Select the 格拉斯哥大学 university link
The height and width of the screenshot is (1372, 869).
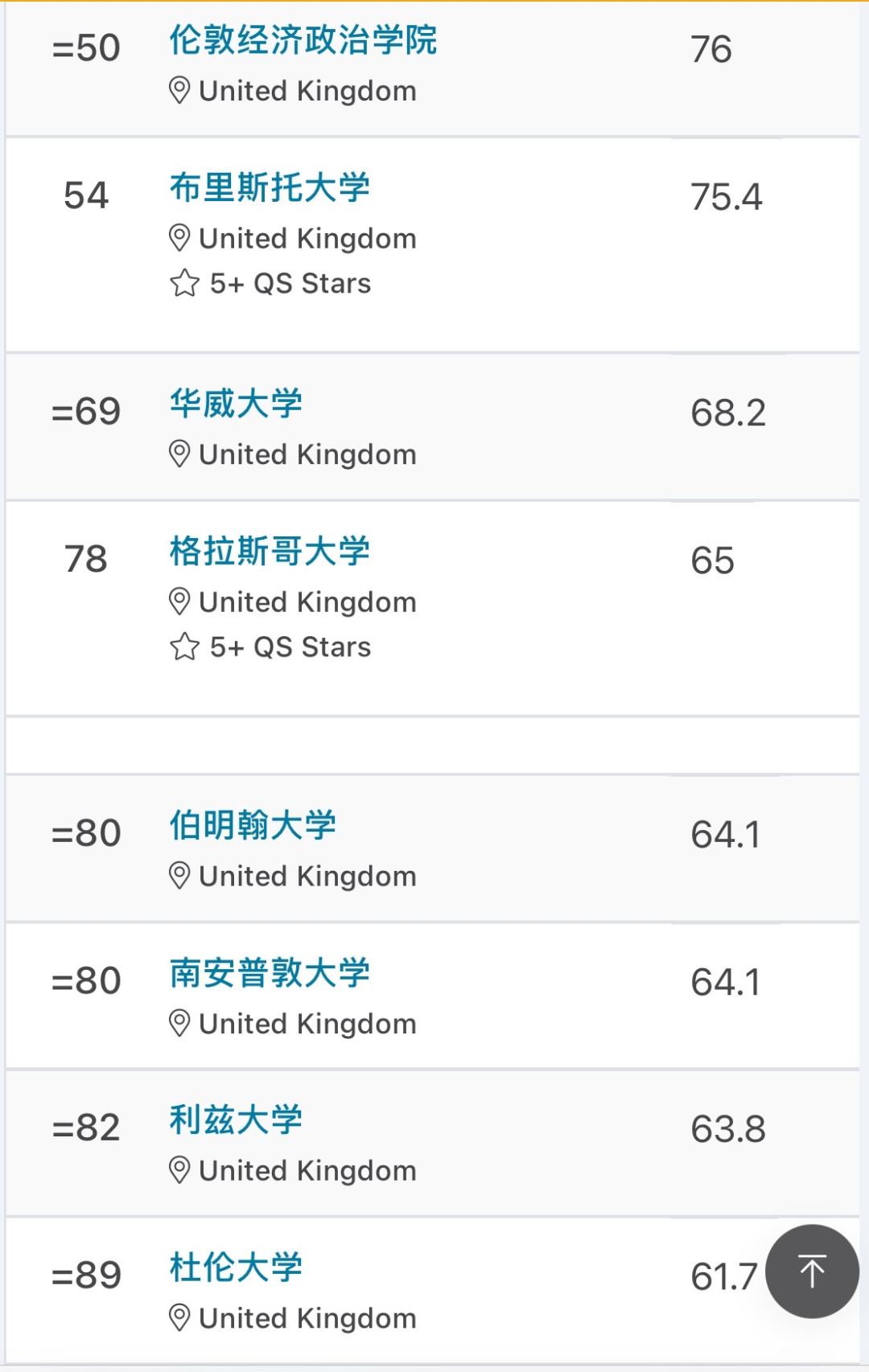[270, 552]
